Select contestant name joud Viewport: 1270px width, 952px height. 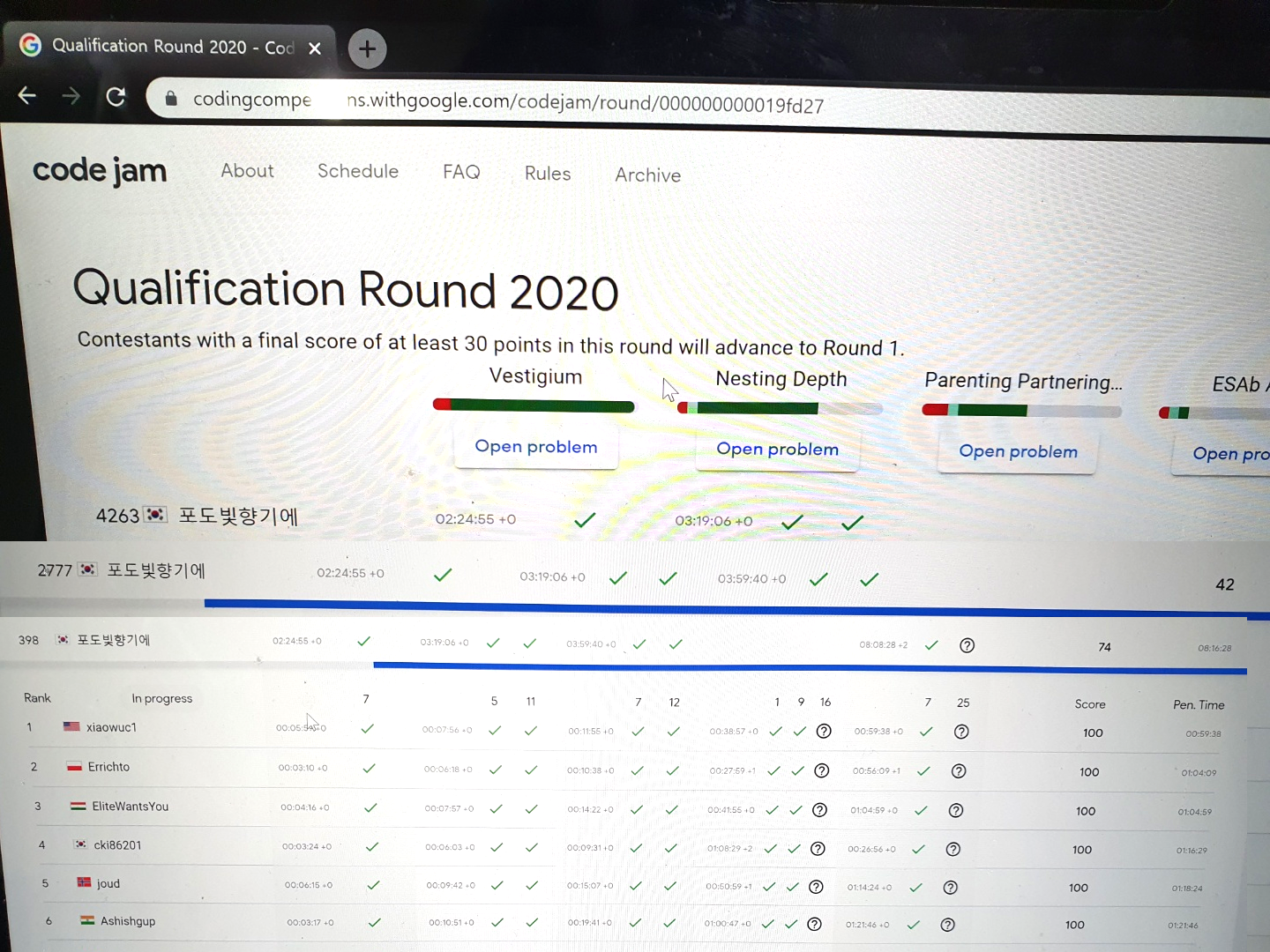click(108, 883)
